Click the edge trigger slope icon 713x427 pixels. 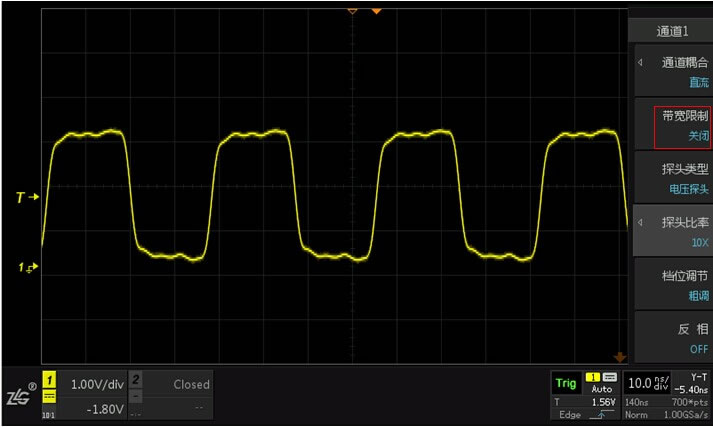[599, 414]
